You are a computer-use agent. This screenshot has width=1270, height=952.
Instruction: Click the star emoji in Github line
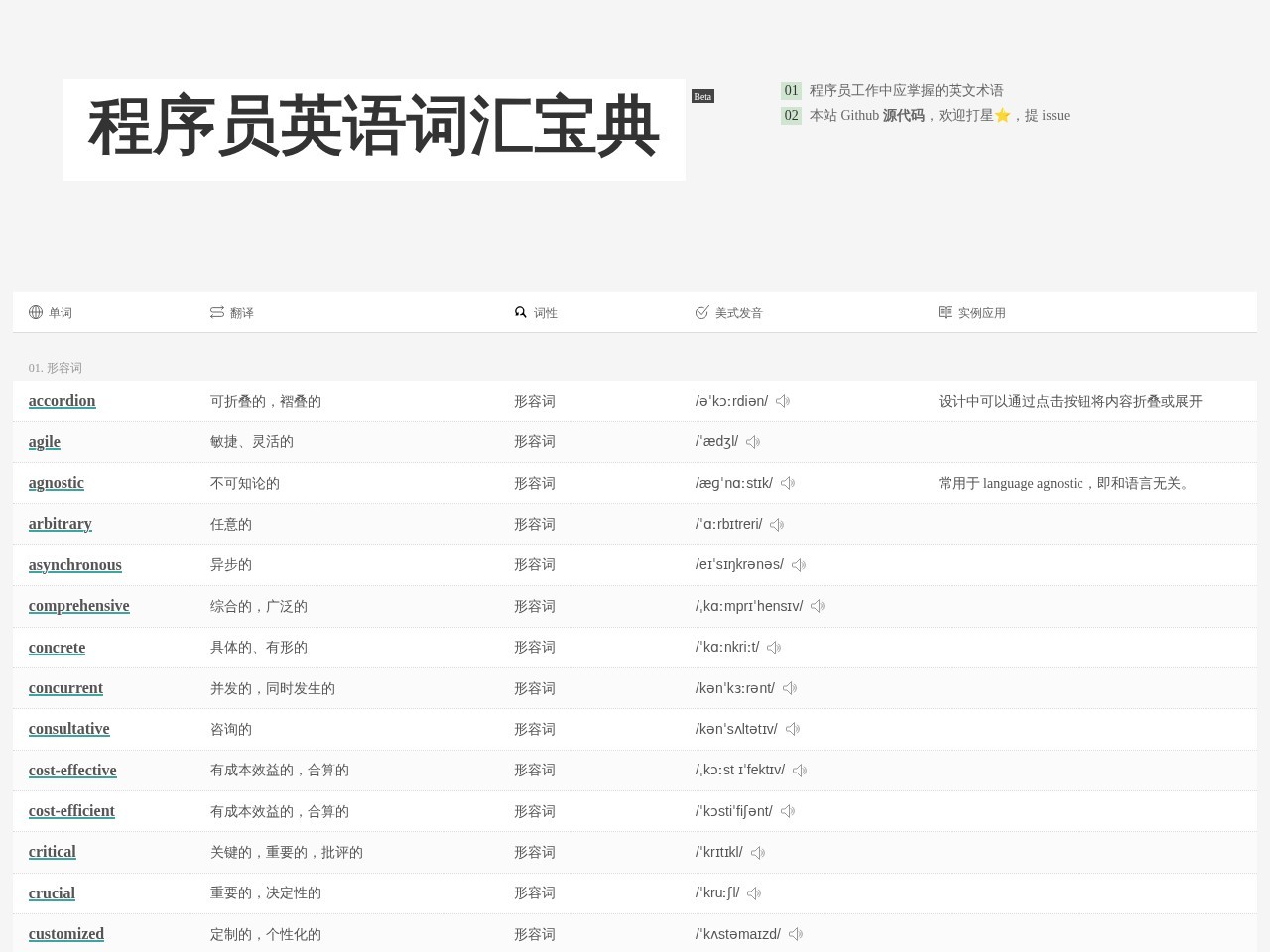pyautogui.click(x=1002, y=115)
